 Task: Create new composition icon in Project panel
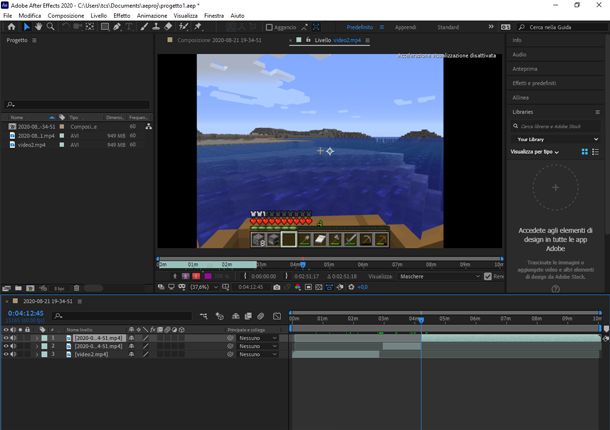(30, 288)
